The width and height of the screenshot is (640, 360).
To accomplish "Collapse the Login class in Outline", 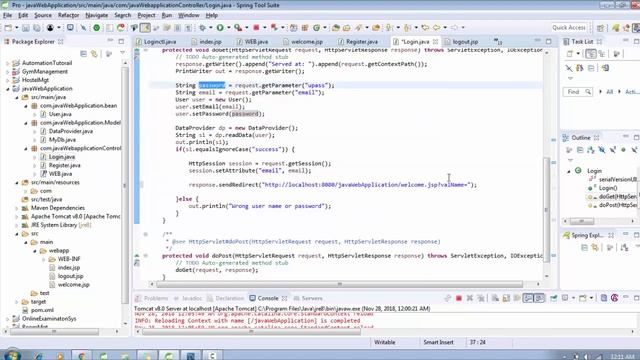I will [x=569, y=171].
